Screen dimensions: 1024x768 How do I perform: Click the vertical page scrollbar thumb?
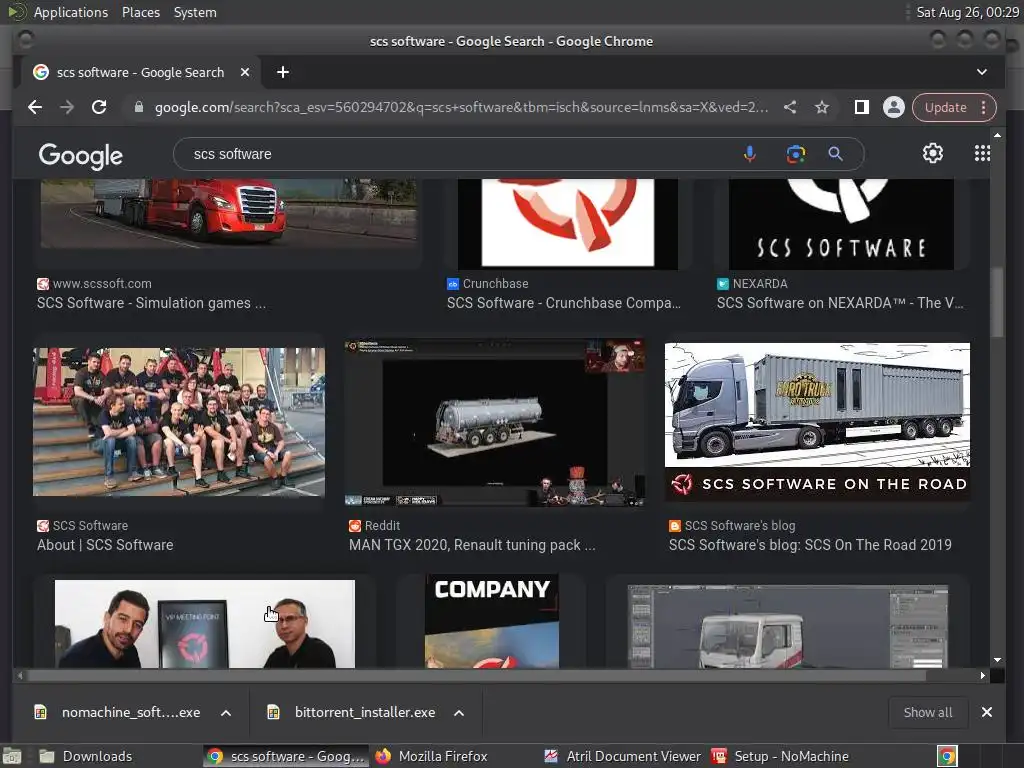tap(997, 302)
